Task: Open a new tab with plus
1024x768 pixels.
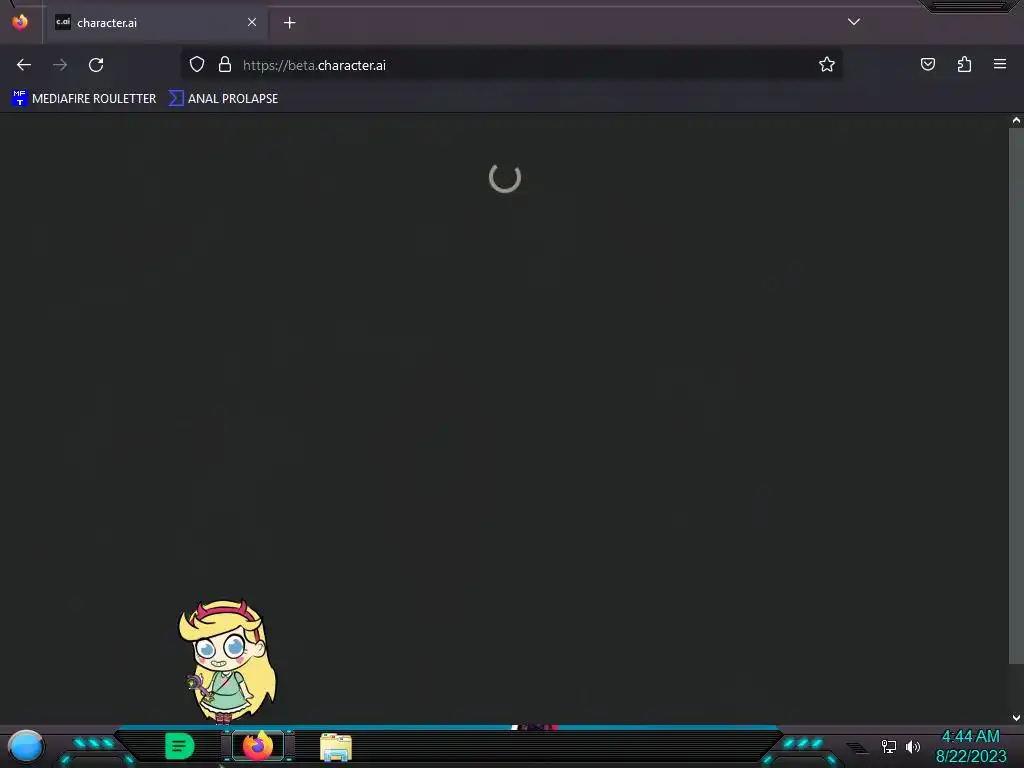Action: [x=289, y=23]
